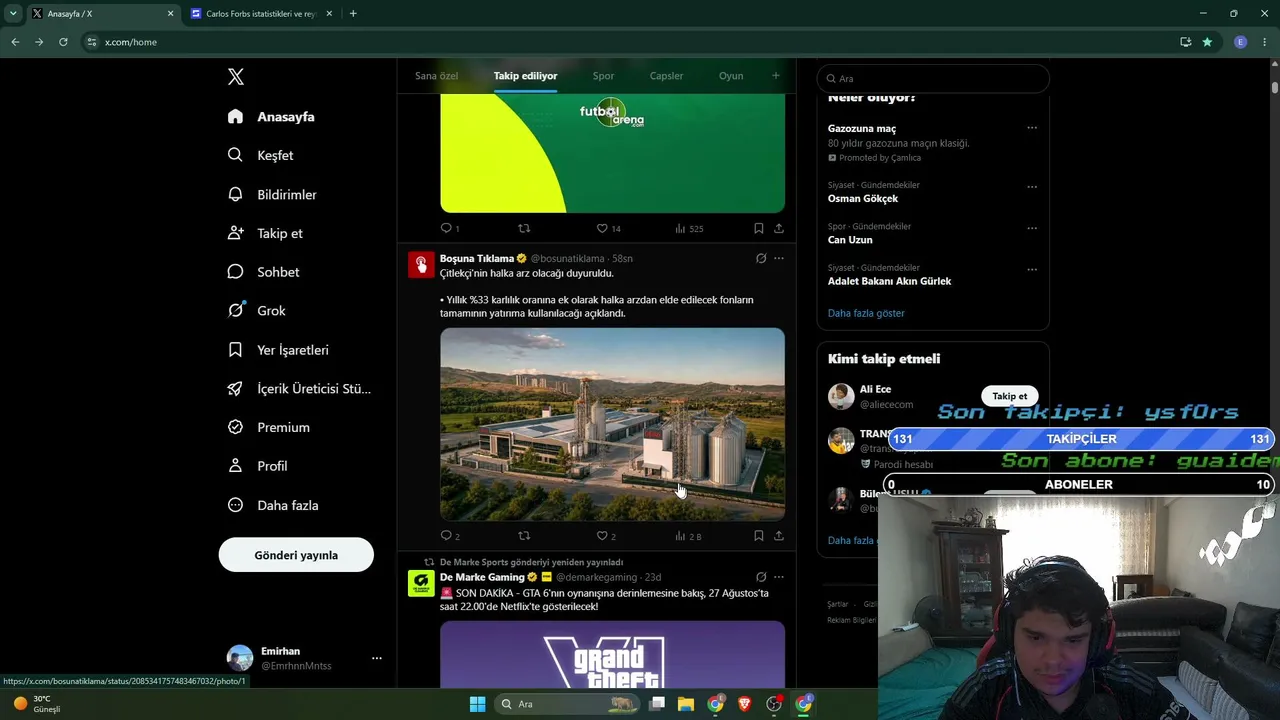
Task: Open Grok from sidebar
Action: coord(256,311)
